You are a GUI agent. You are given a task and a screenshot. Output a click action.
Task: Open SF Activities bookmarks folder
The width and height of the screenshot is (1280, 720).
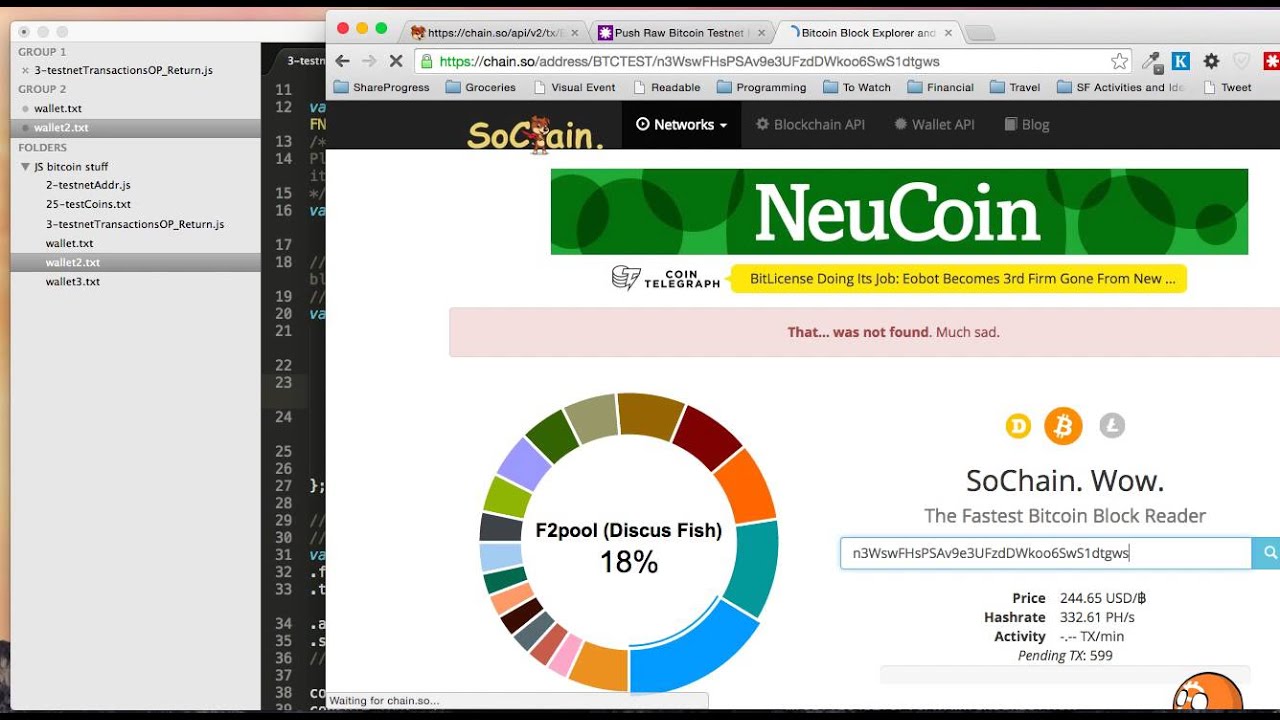click(1121, 87)
